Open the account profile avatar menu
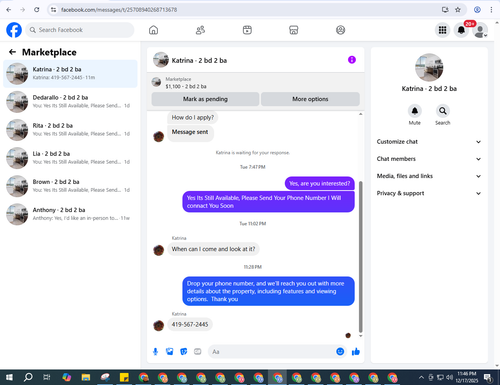 pos(480,30)
